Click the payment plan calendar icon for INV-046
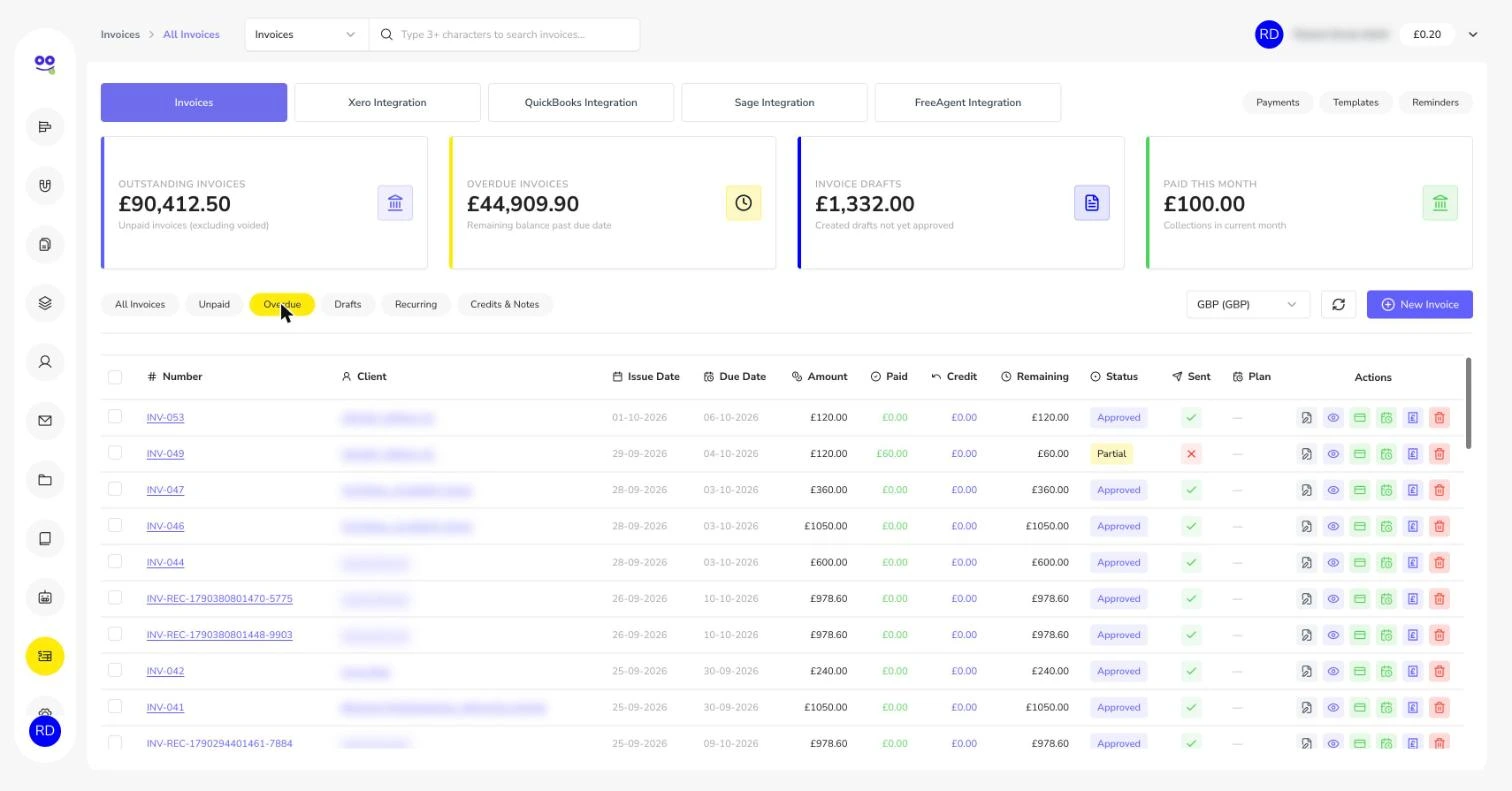 tap(1386, 526)
